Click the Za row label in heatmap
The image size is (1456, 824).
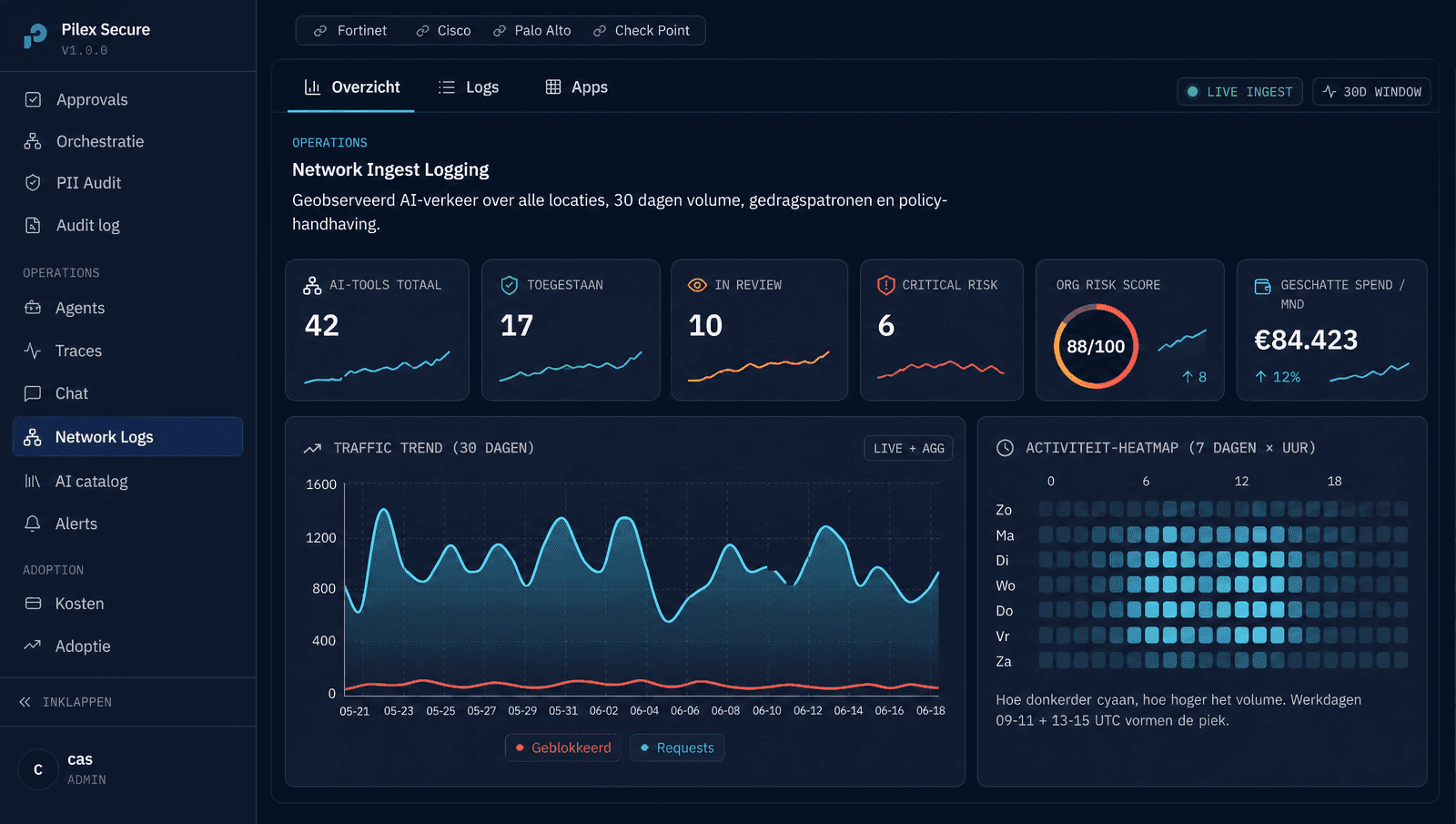1004,661
